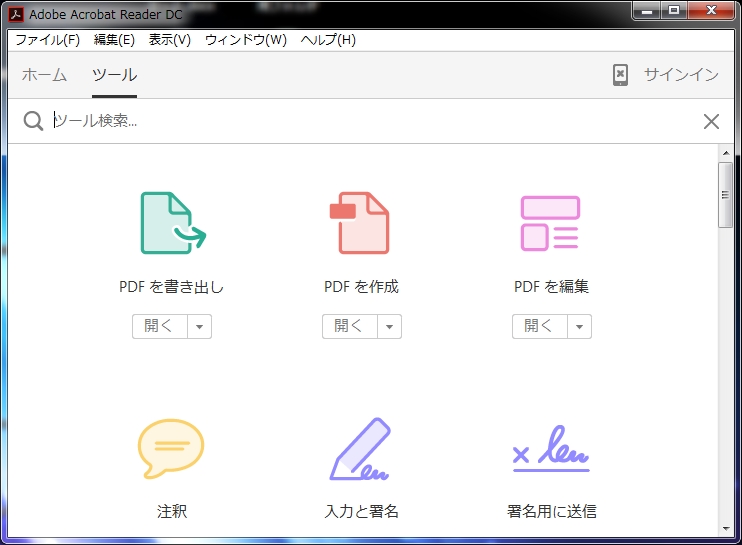Click the PDF を書き出し export icon
The image size is (742, 545).
pyautogui.click(x=173, y=223)
